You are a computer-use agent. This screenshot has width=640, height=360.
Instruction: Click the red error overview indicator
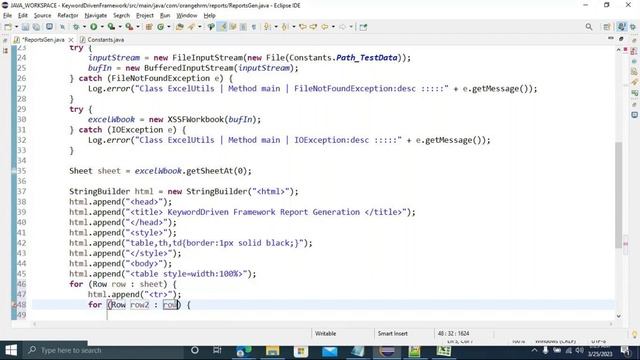tap(626, 49)
